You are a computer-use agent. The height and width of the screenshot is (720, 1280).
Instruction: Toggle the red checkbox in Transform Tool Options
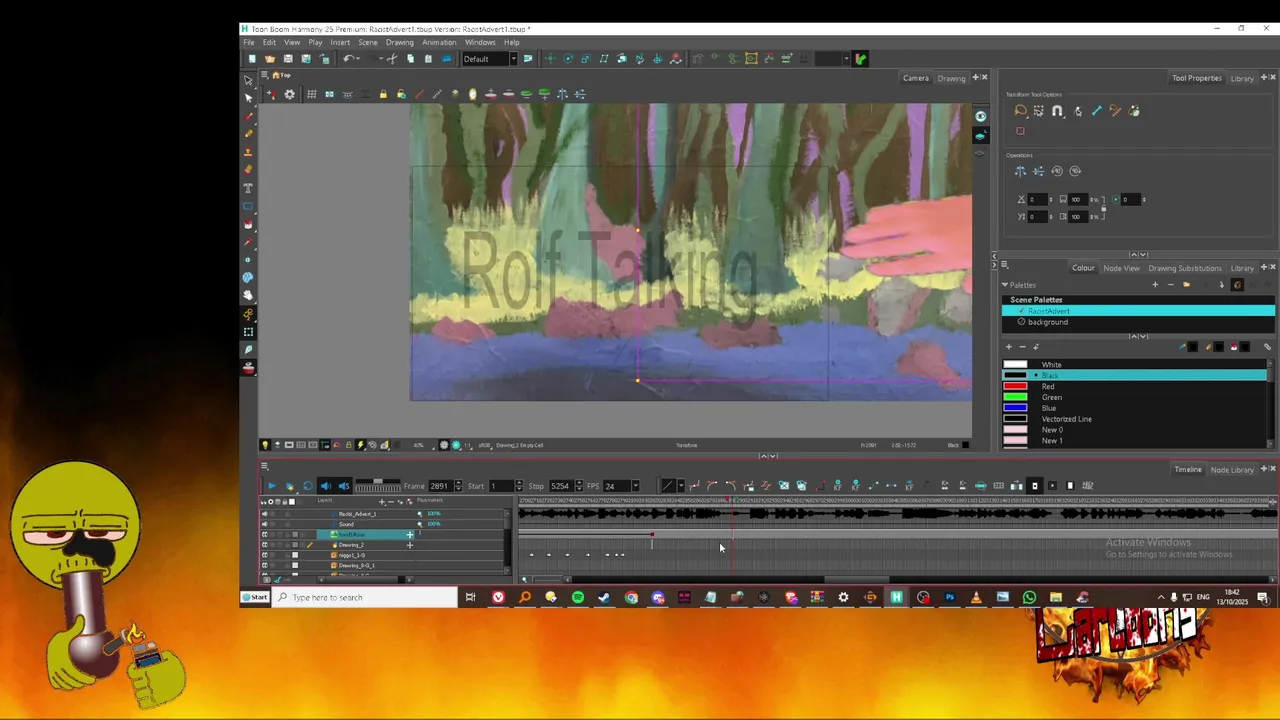click(1020, 131)
